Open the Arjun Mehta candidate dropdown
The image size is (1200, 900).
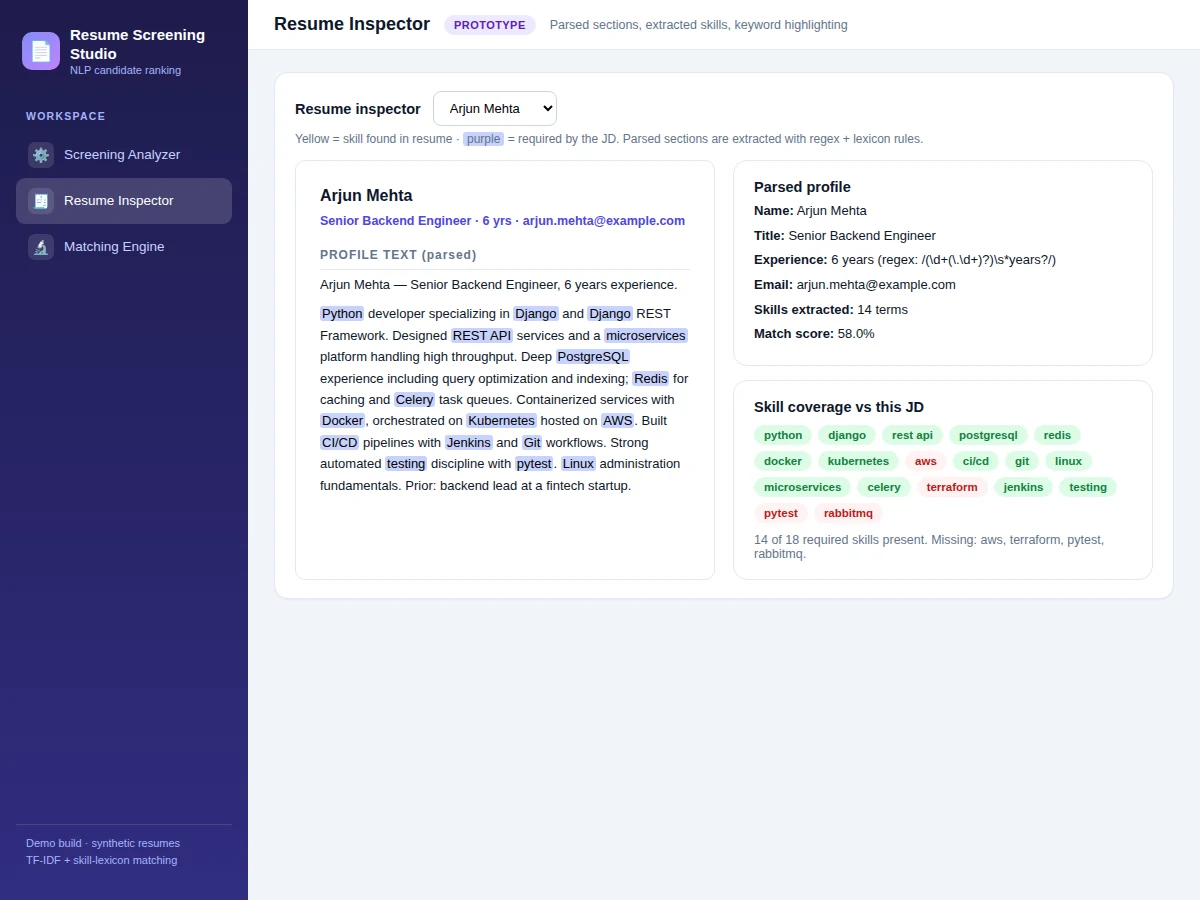(x=495, y=109)
